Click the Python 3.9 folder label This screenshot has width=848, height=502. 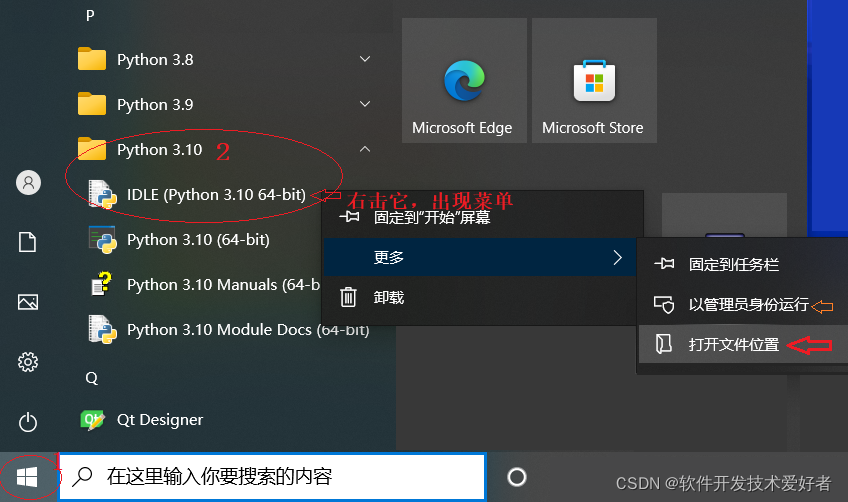155,104
